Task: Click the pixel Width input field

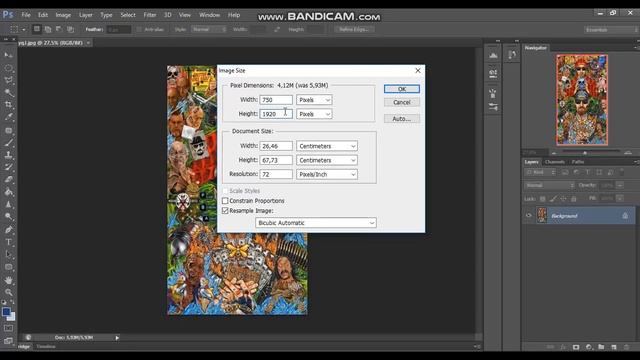Action: [x=276, y=100]
